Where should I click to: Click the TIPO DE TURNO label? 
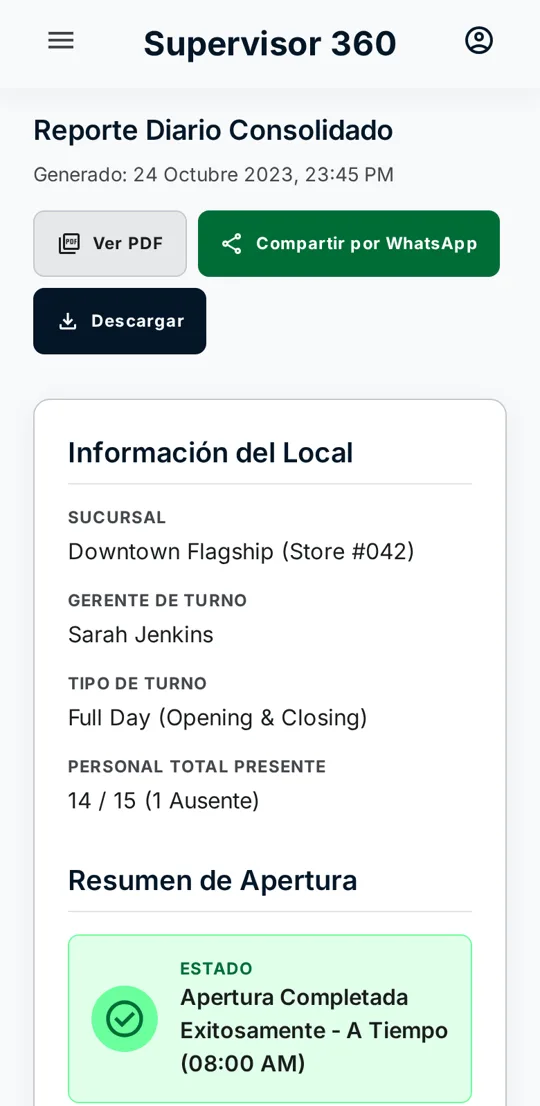coord(137,683)
